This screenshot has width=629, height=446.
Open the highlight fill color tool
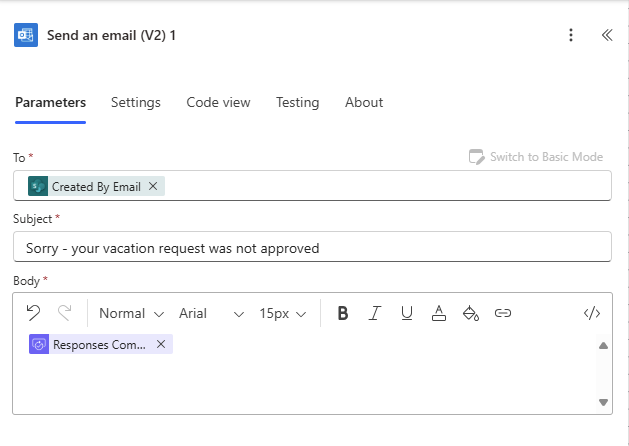click(x=470, y=313)
